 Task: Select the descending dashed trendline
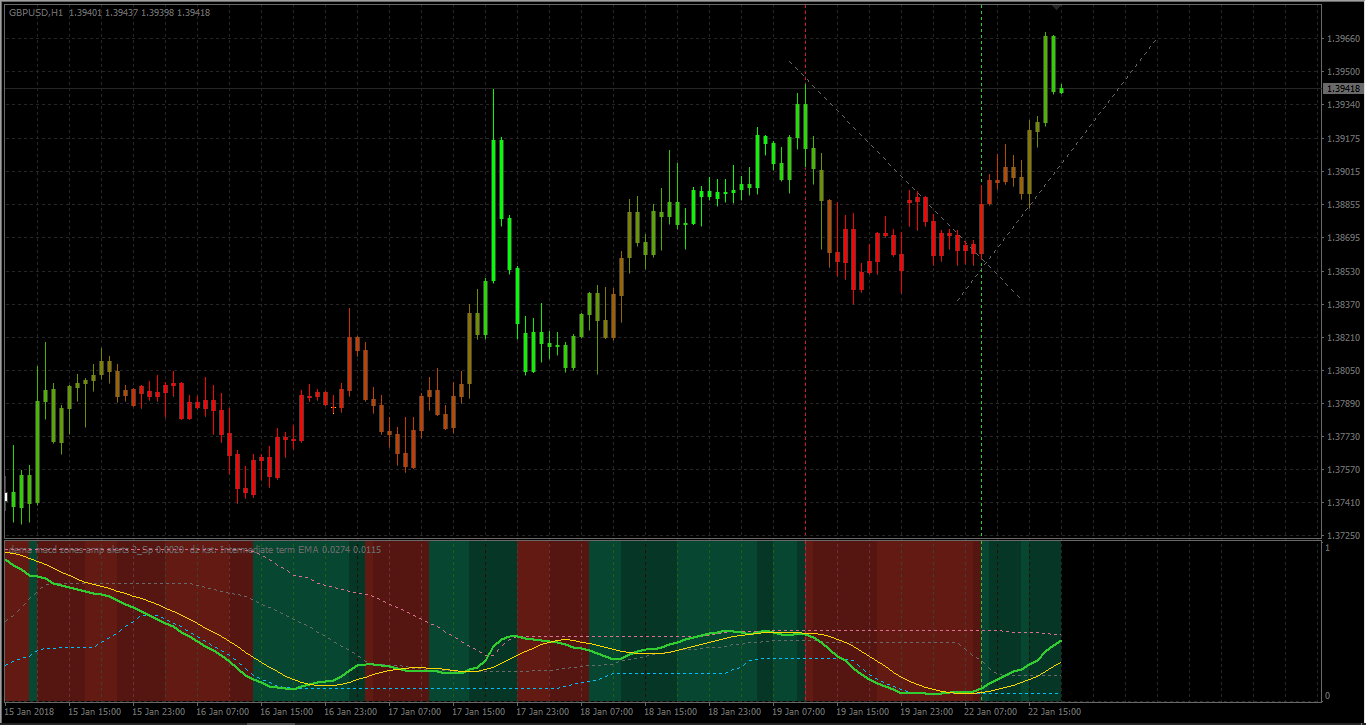pyautogui.click(x=904, y=180)
